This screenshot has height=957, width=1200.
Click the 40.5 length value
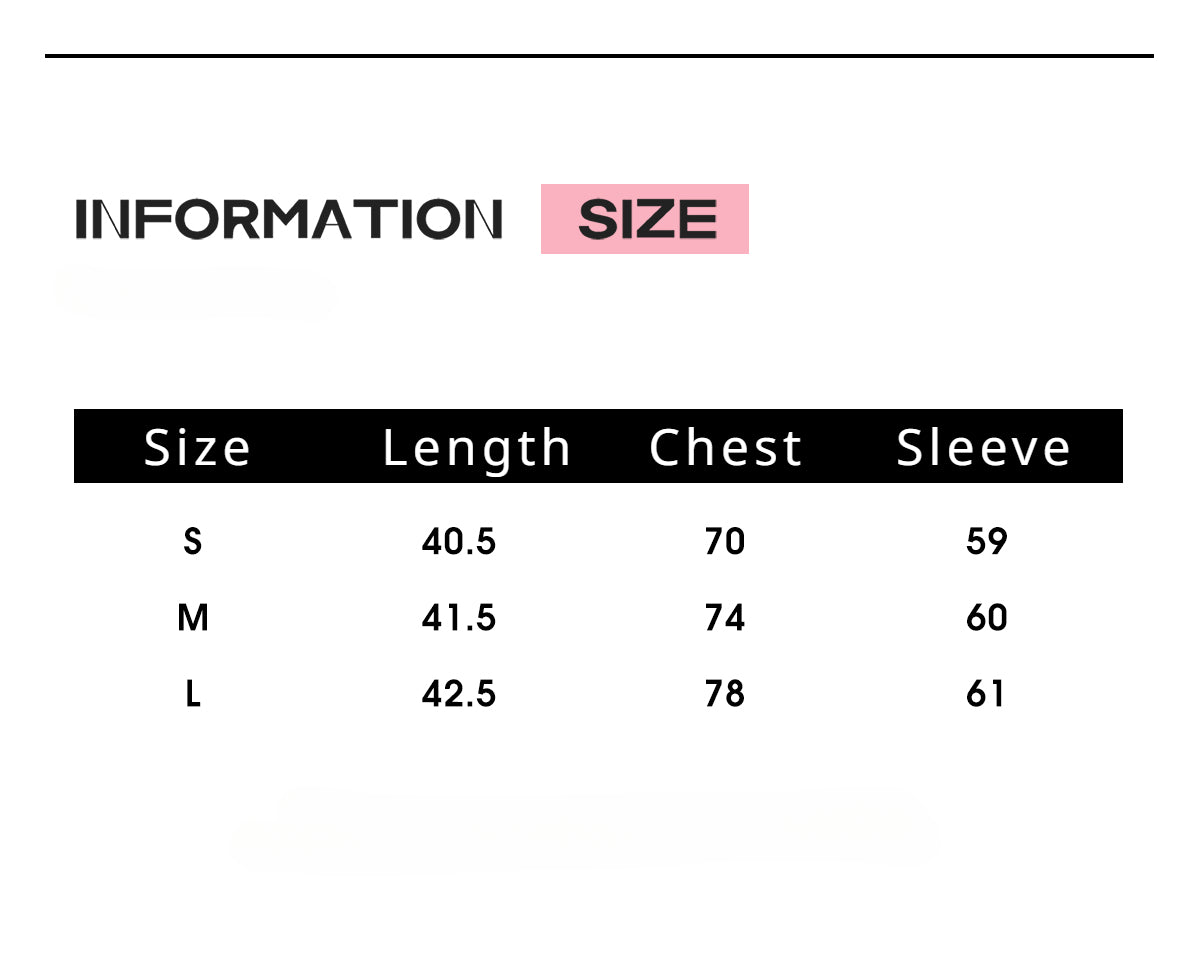(x=459, y=542)
